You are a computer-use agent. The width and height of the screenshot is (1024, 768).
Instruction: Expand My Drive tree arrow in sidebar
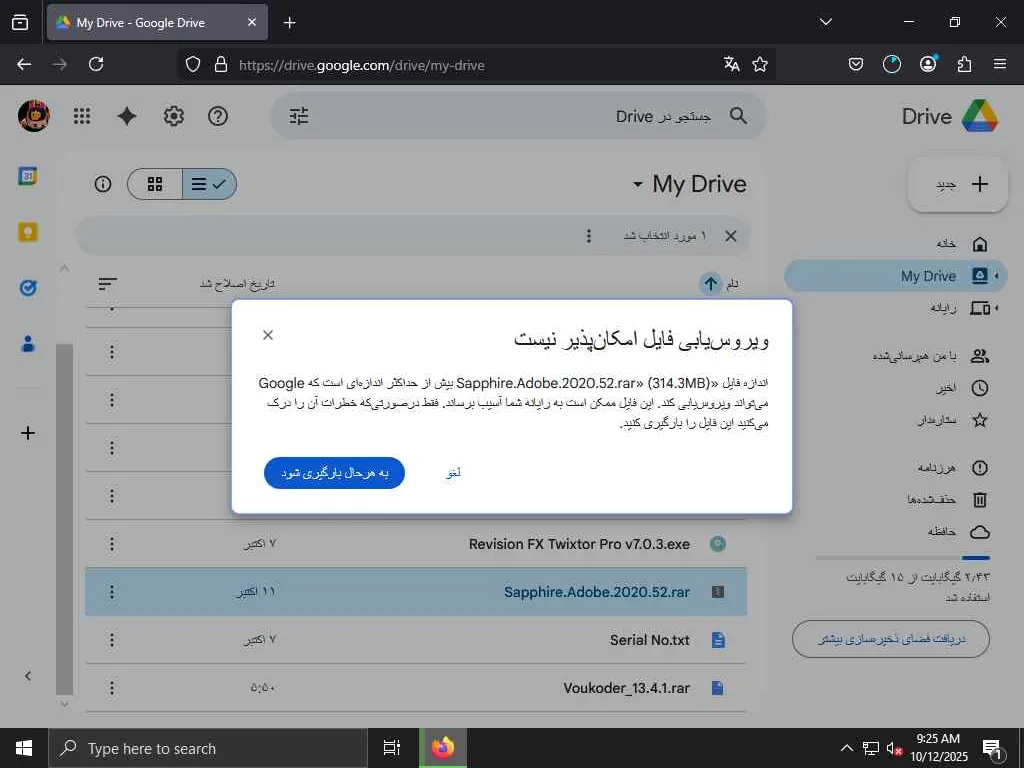[x=997, y=276]
